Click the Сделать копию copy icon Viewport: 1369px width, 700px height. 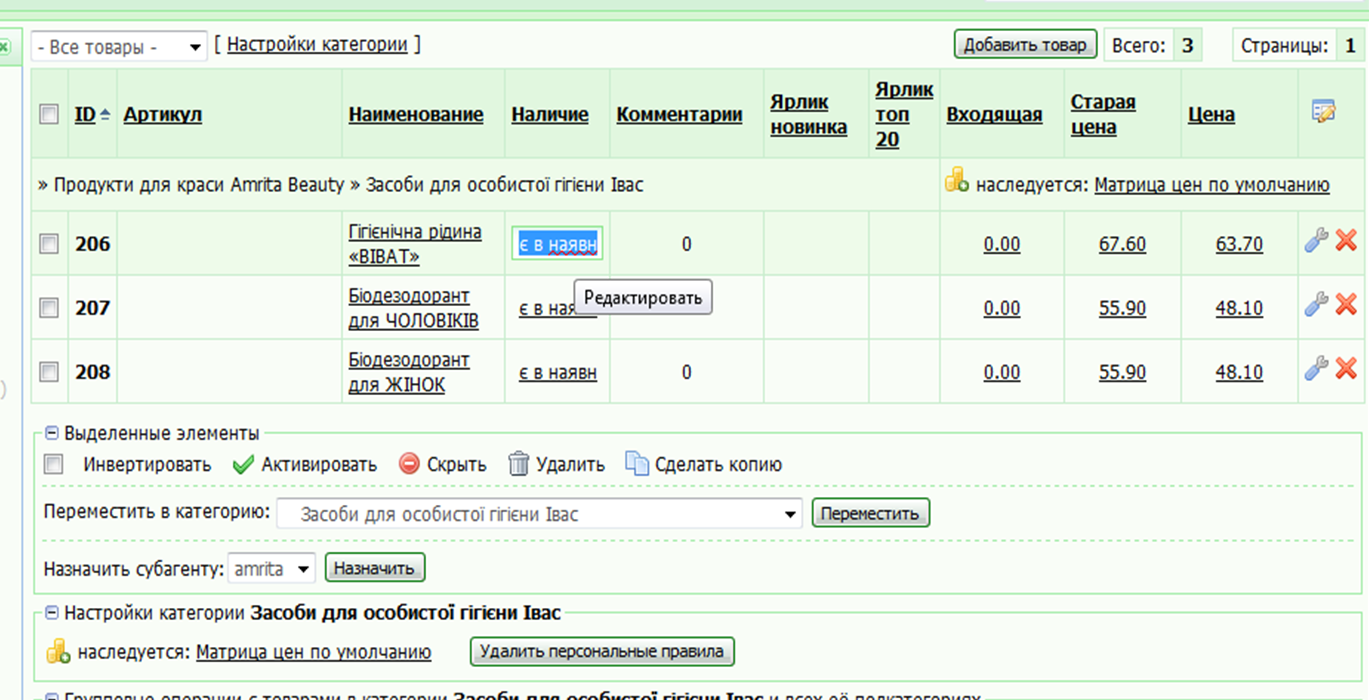coord(637,464)
